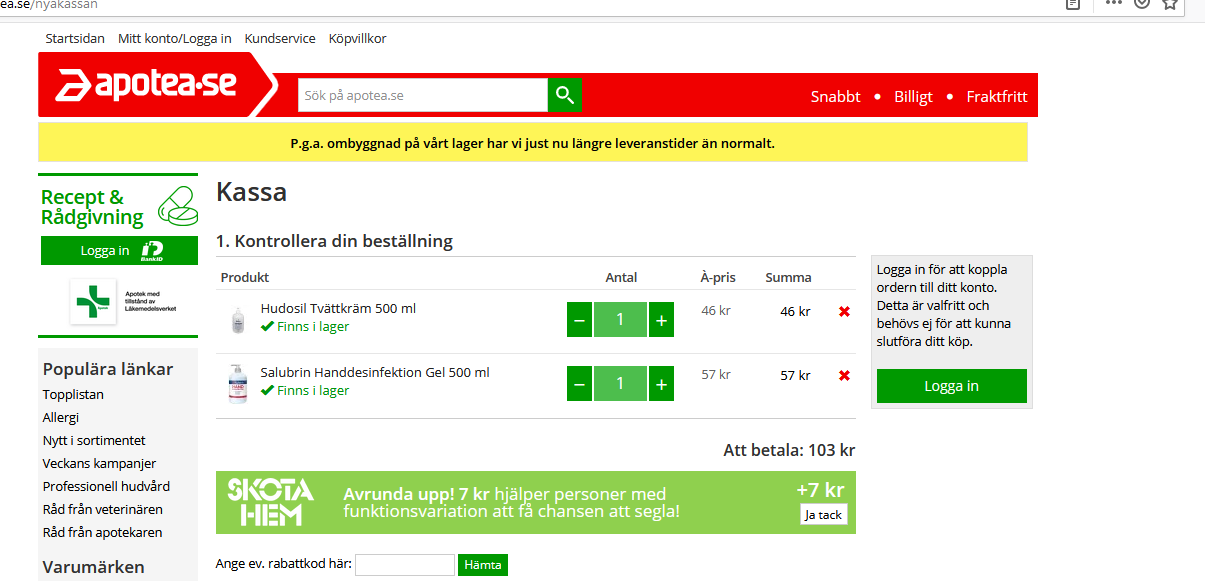
Task: Open Köpvillkor page
Action: [x=357, y=38]
